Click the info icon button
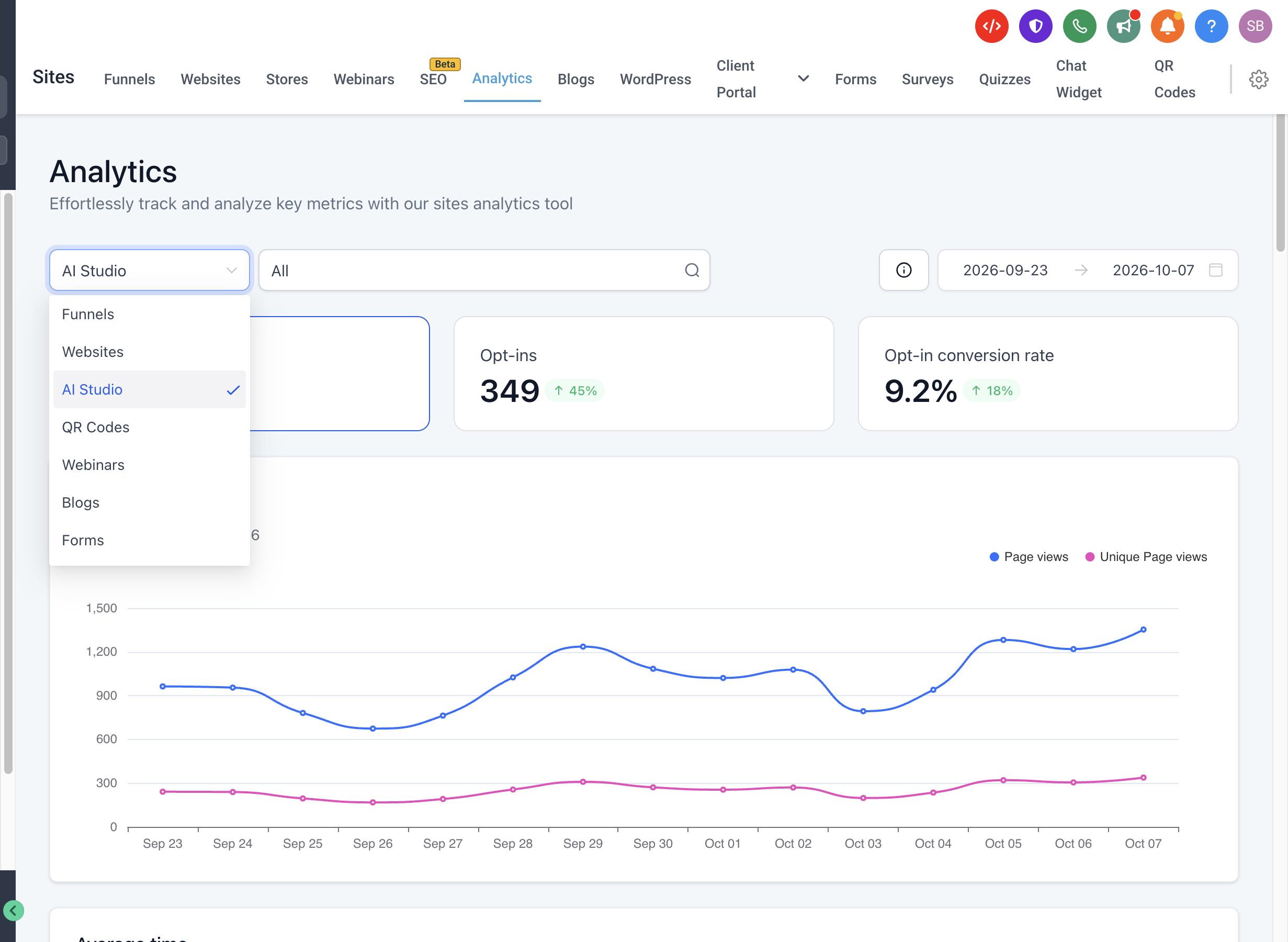The width and height of the screenshot is (1288, 942). (x=904, y=270)
